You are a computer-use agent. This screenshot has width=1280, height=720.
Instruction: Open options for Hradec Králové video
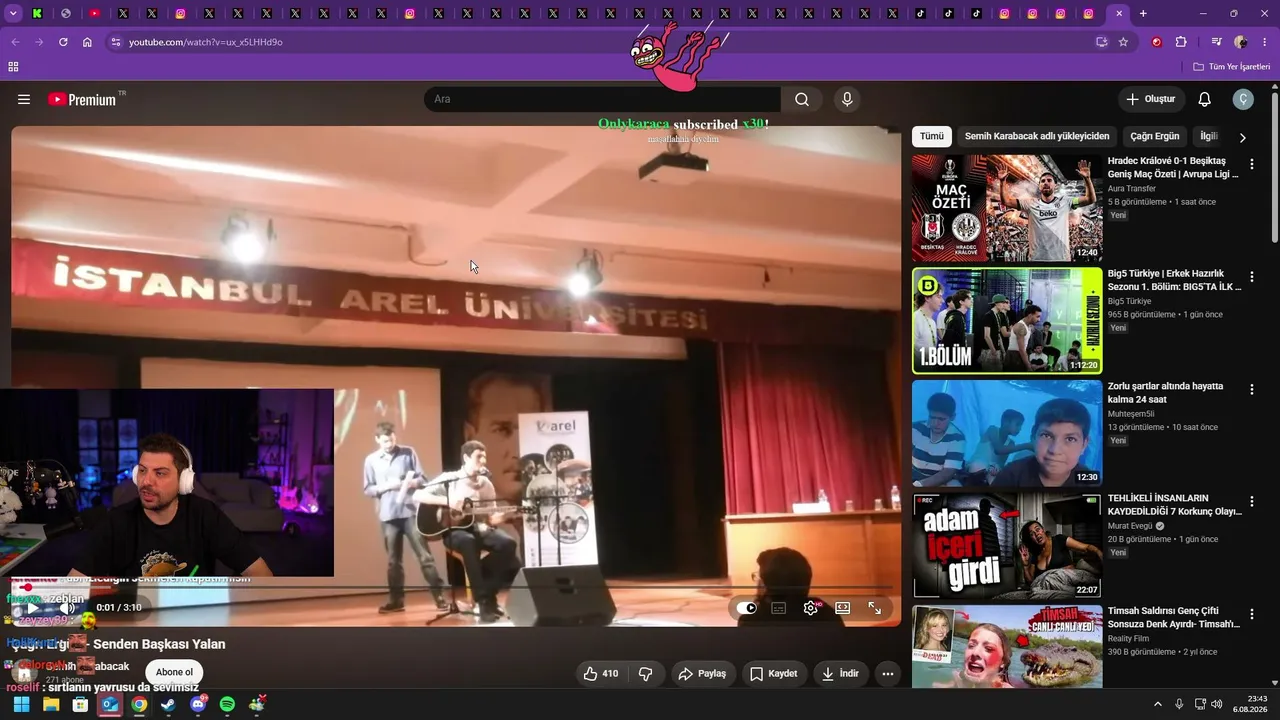pyautogui.click(x=1251, y=164)
